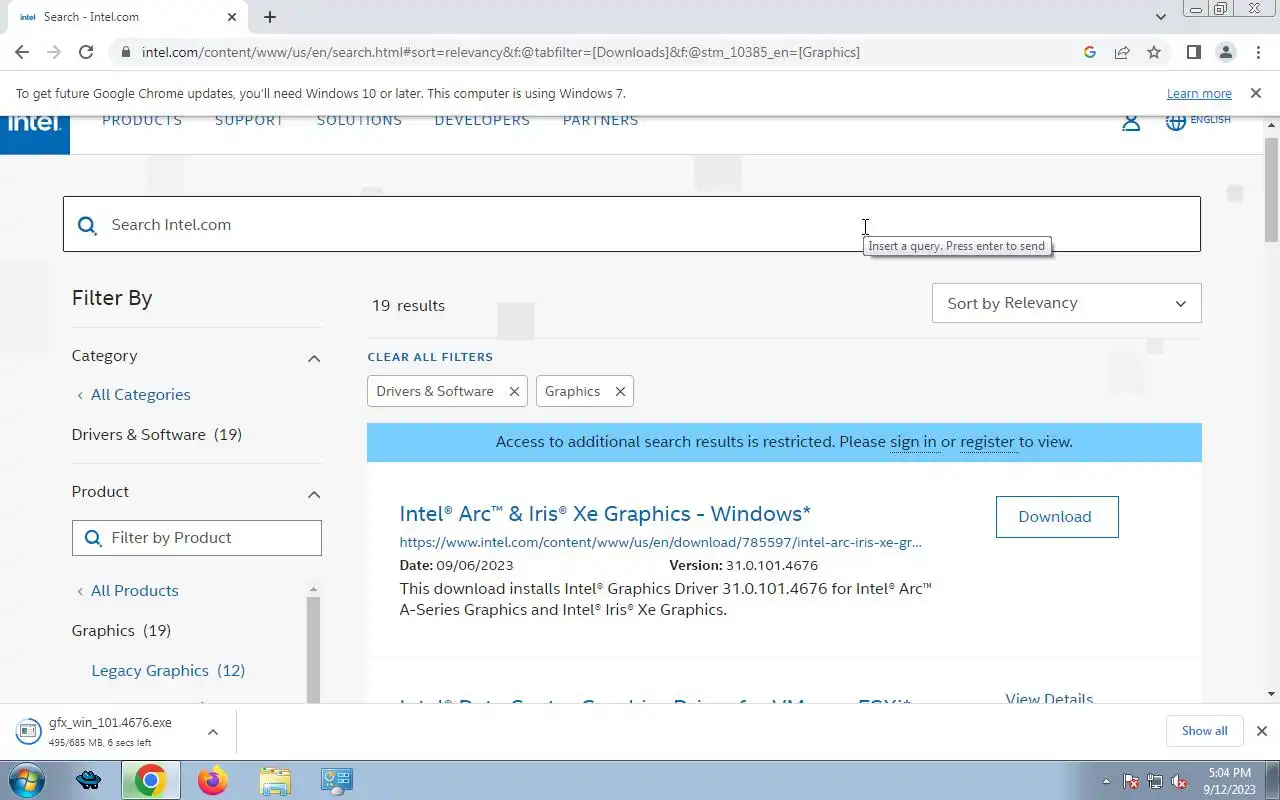Click the register link
The width and height of the screenshot is (1280, 800).
coord(987,442)
